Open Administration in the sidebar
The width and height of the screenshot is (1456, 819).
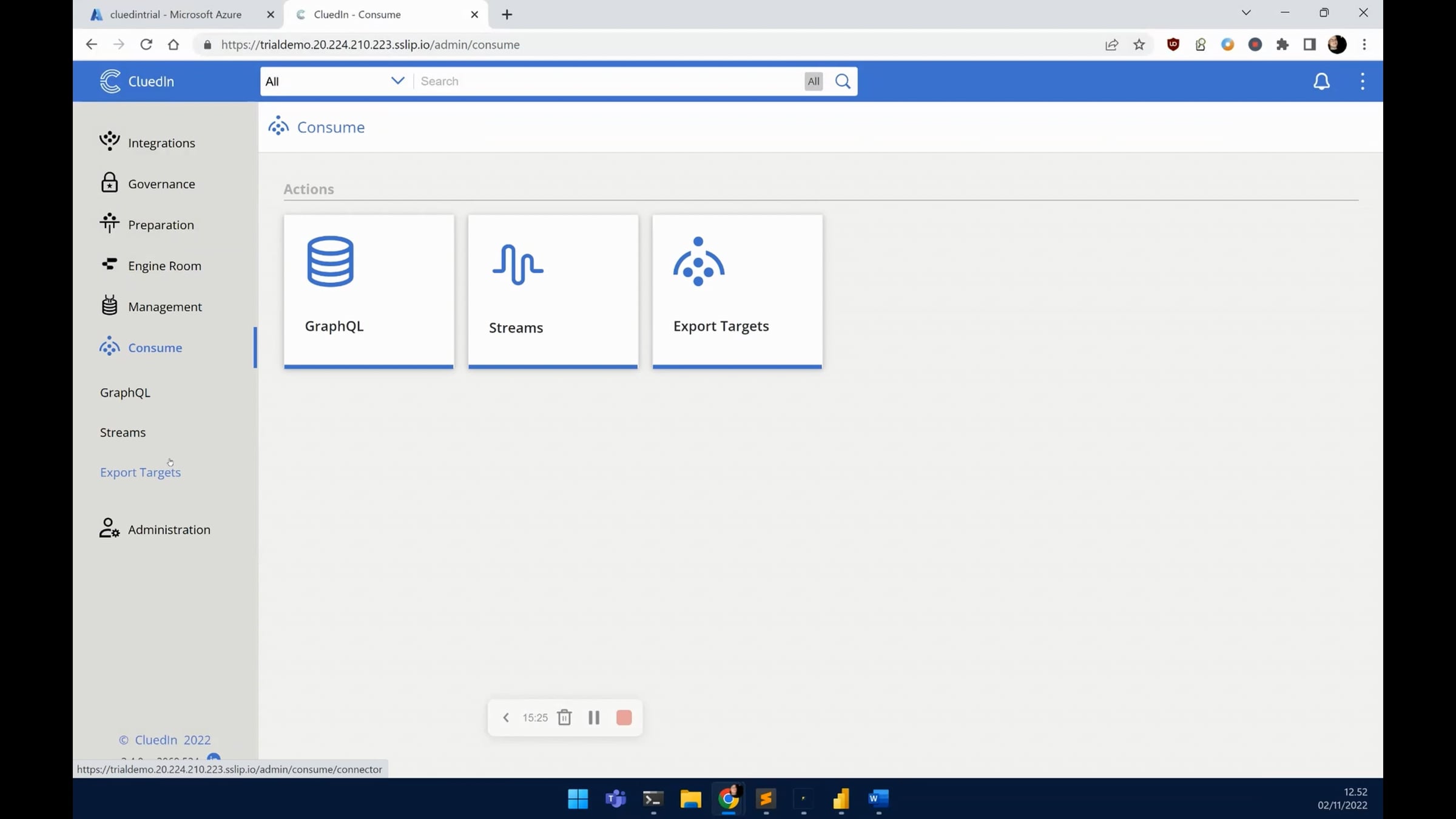[x=169, y=530]
